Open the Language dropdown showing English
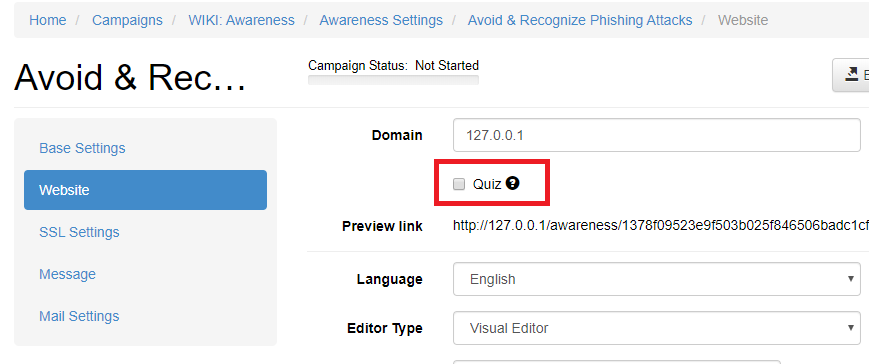 tap(657, 279)
